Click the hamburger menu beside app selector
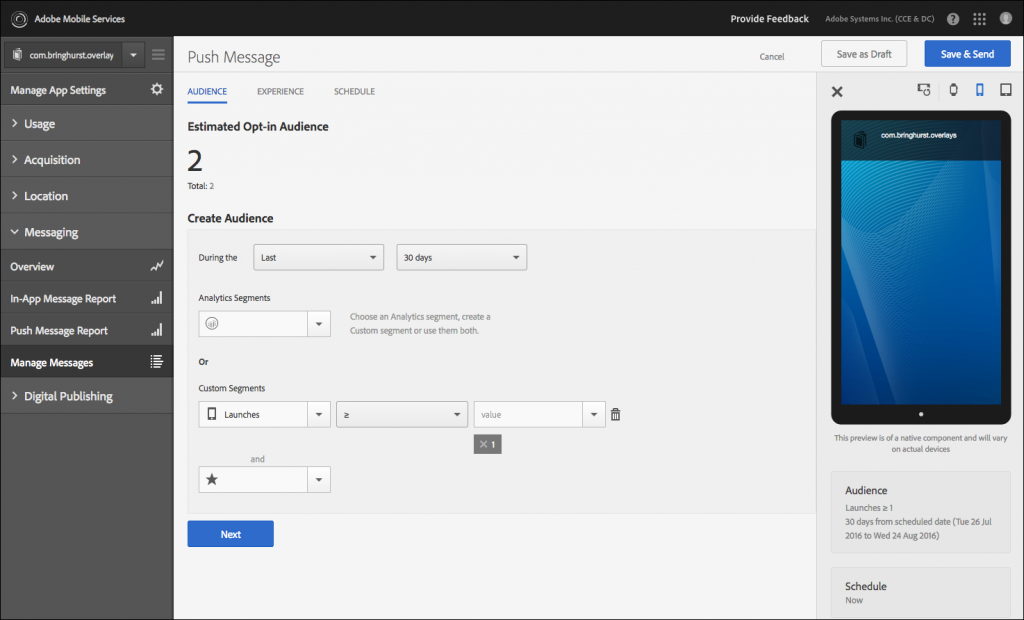 pos(158,54)
